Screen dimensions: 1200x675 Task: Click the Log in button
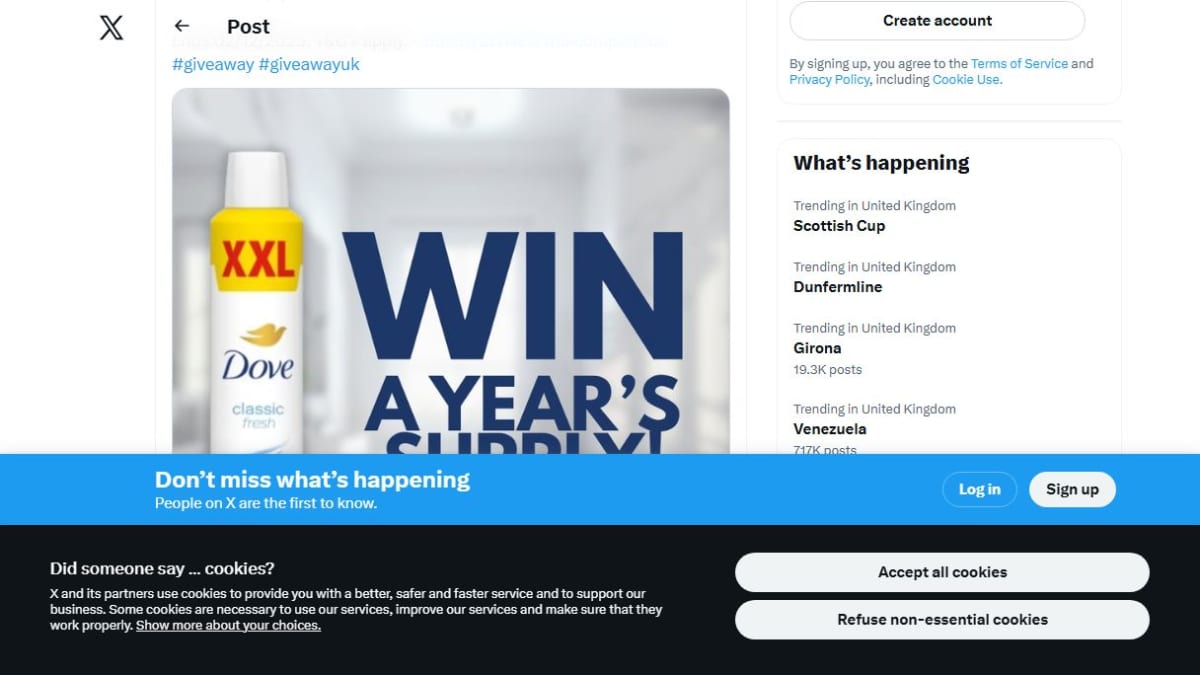click(x=979, y=489)
